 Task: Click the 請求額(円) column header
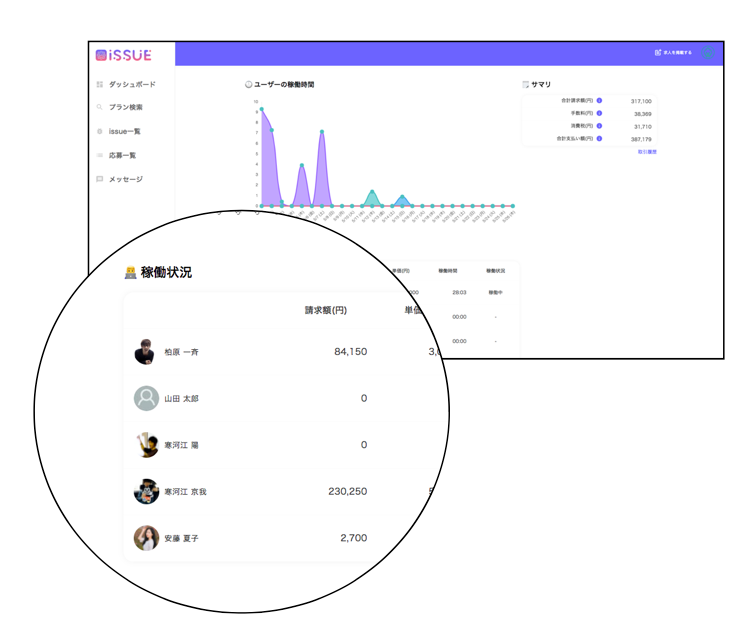(326, 310)
